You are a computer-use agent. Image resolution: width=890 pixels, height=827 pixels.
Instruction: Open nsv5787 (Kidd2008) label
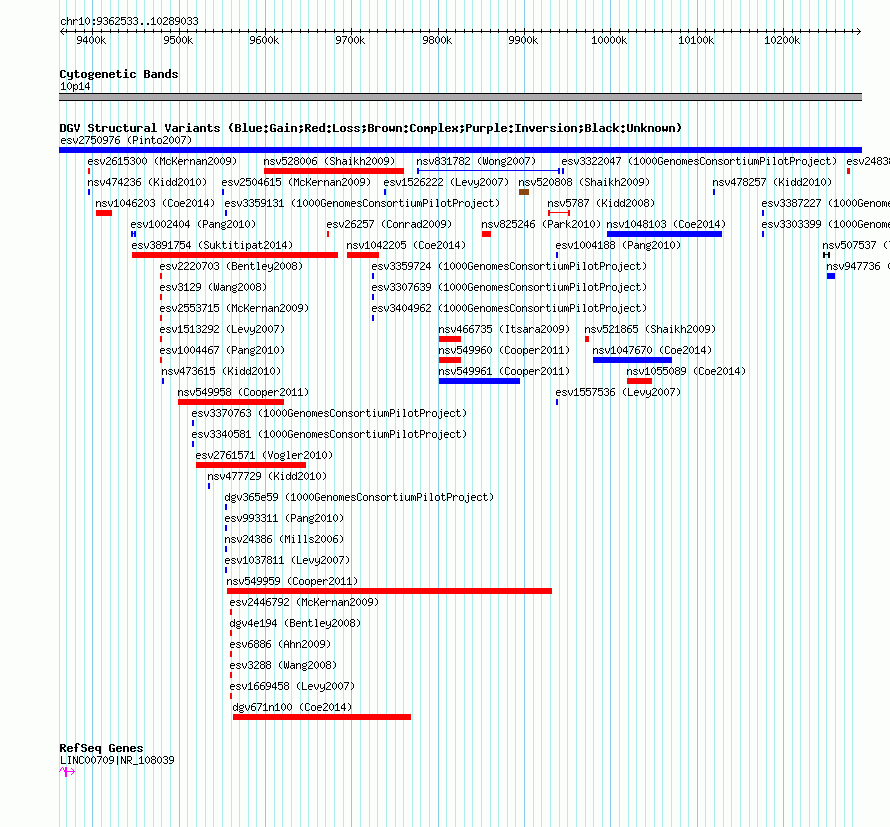(x=601, y=203)
